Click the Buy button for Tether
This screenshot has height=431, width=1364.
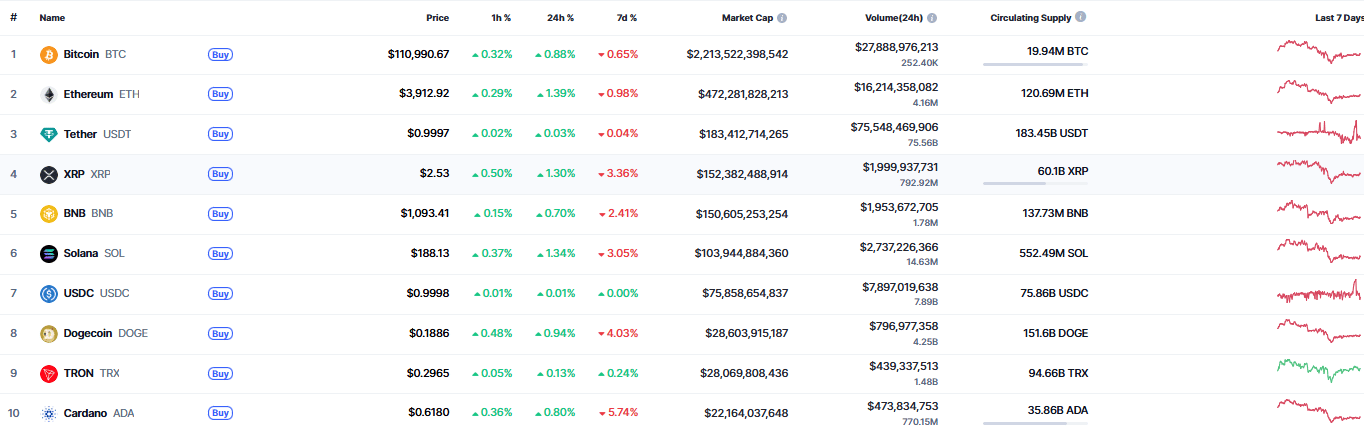[221, 134]
